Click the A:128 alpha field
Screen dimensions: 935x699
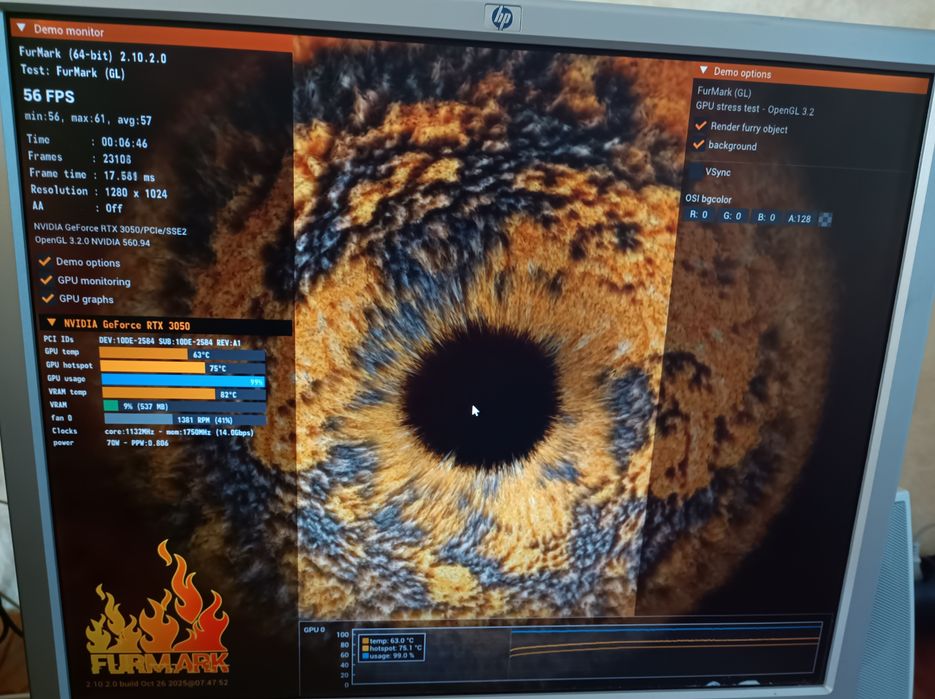[x=799, y=218]
